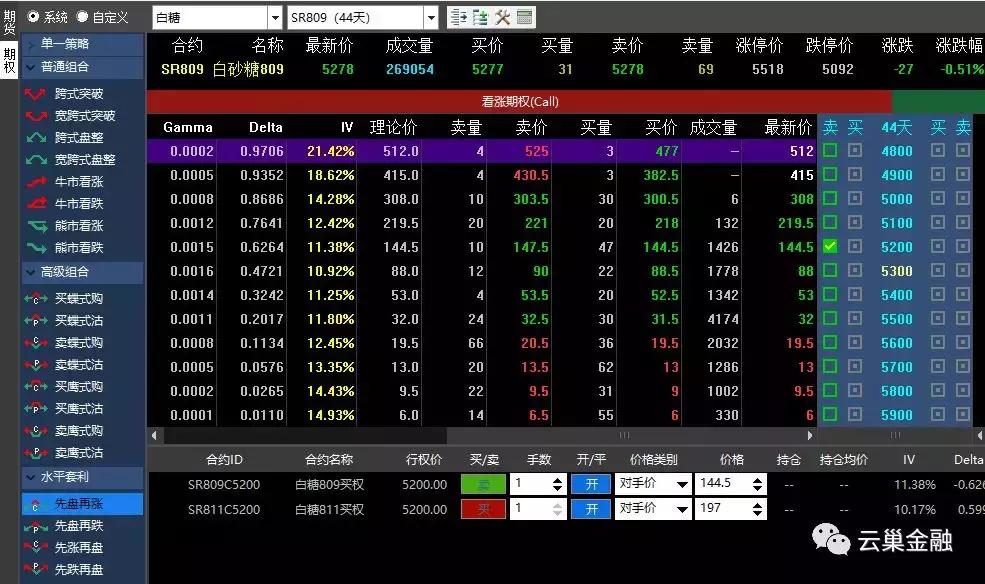
Task: Select the 买鹰式购 condor strategy icon
Action: pyautogui.click(x=35, y=386)
